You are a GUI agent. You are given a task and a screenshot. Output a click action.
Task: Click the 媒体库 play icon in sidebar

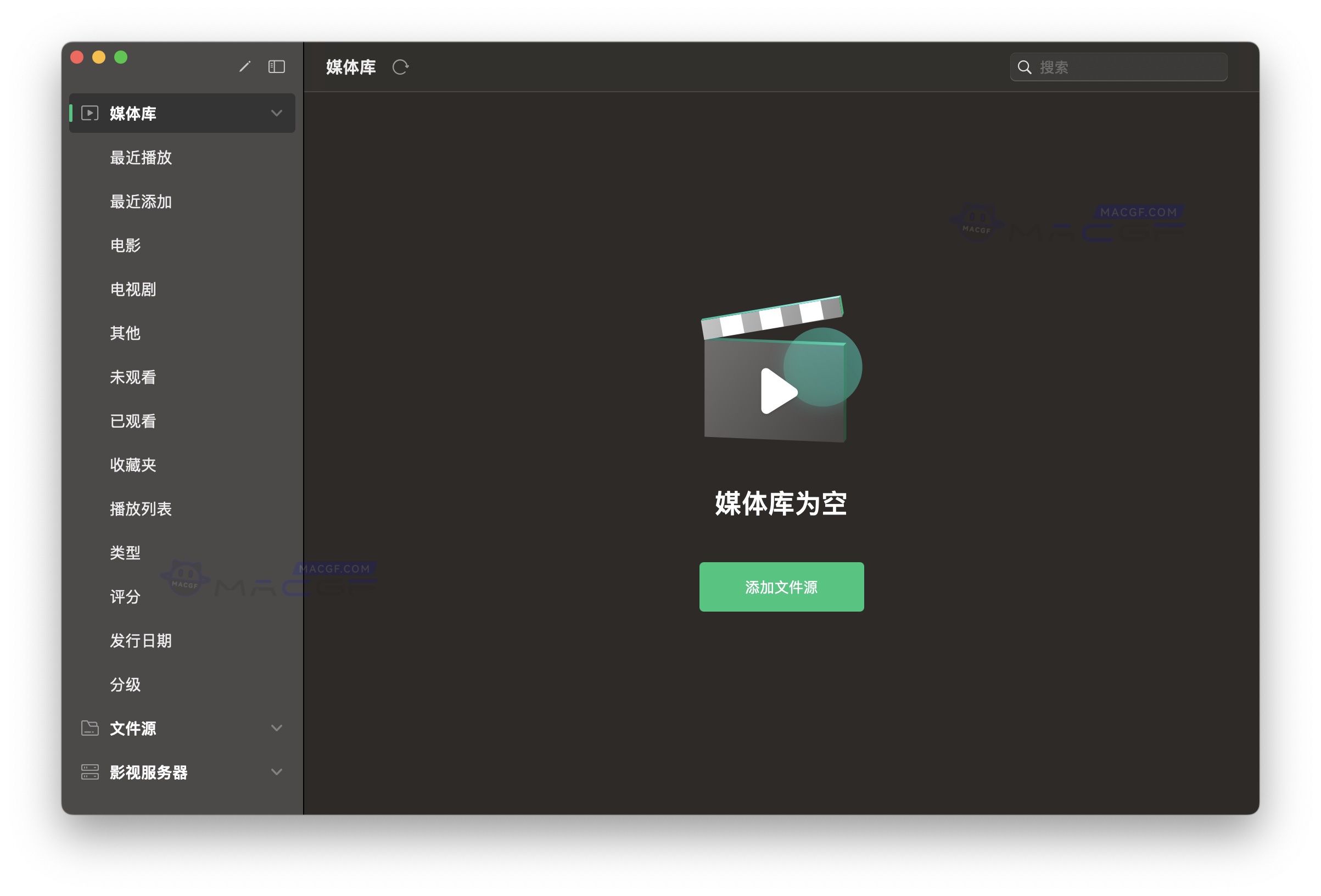[x=90, y=113]
